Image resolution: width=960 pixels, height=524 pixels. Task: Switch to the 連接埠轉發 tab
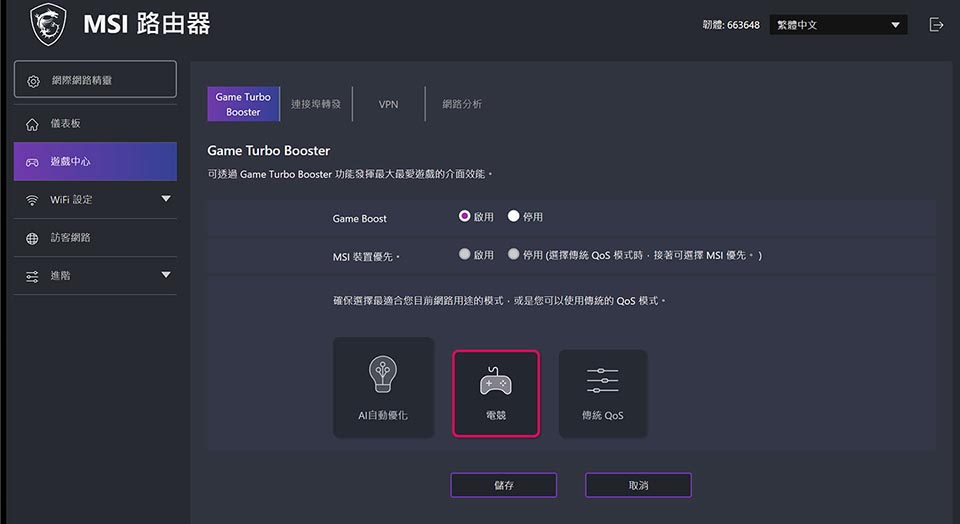[x=316, y=104]
